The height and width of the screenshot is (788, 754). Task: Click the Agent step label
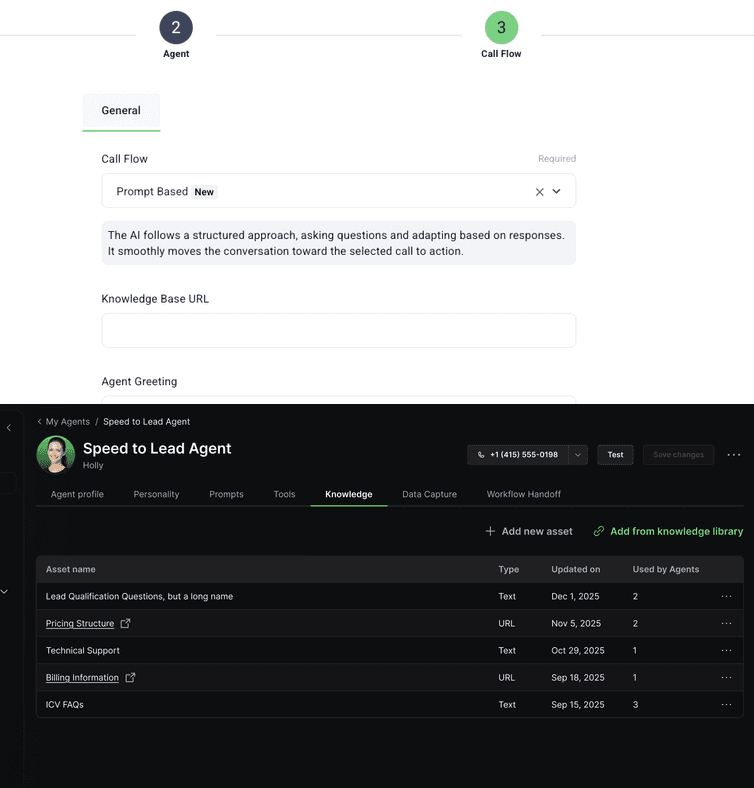176,54
